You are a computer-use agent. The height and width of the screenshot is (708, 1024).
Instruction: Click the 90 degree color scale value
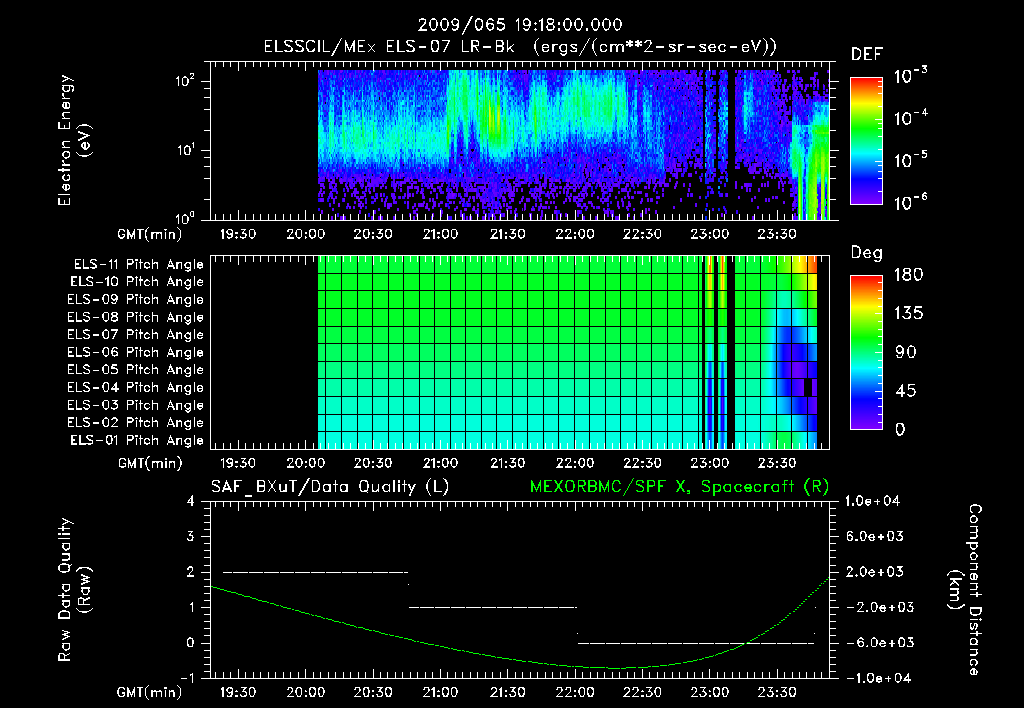tap(905, 353)
